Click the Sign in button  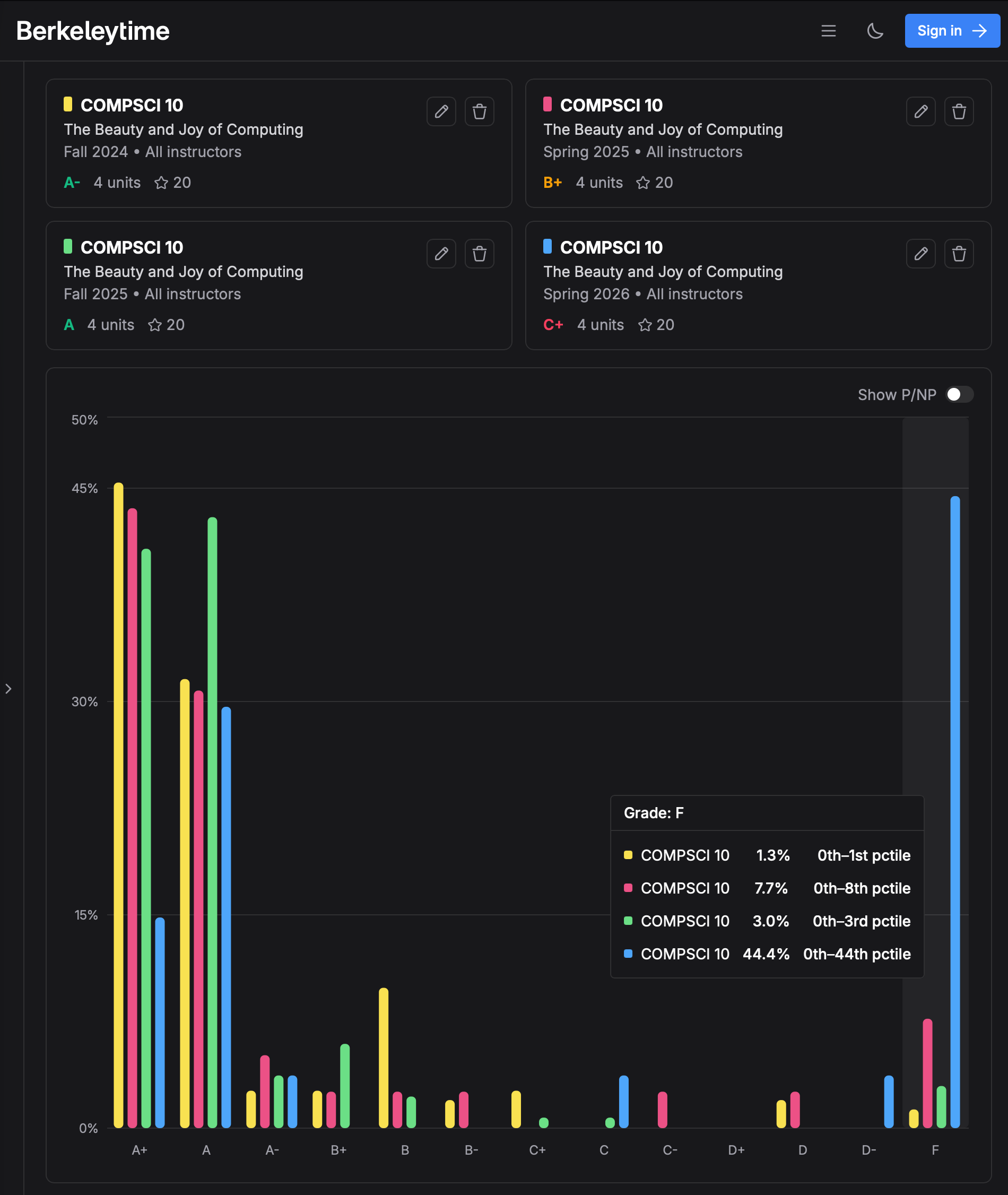[952, 31]
